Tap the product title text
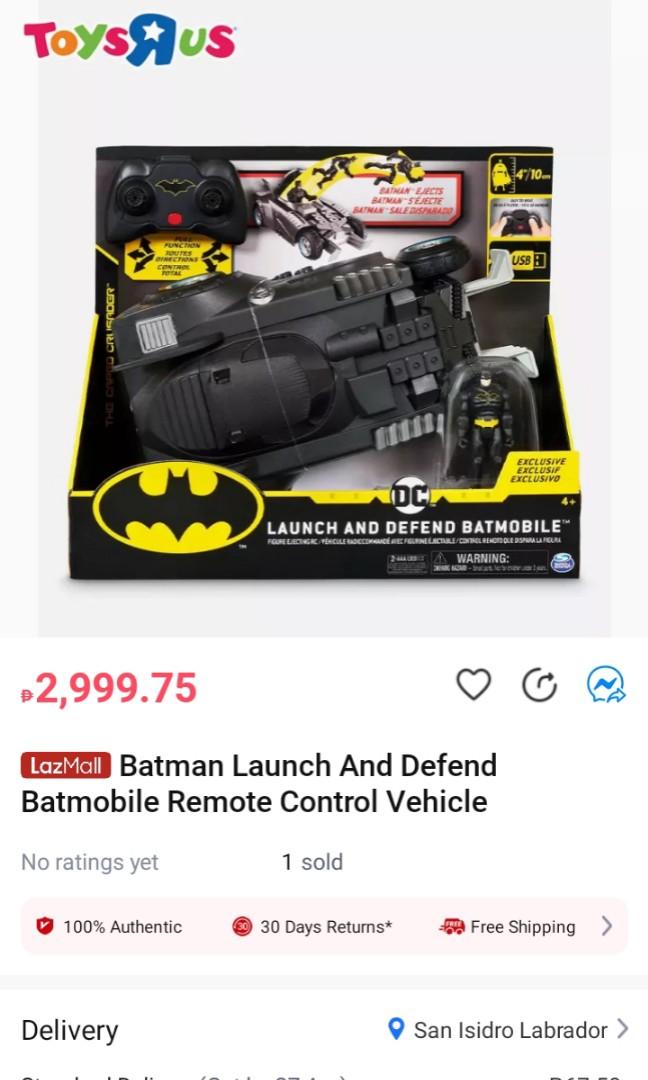The height and width of the screenshot is (1080, 648). pos(259,783)
